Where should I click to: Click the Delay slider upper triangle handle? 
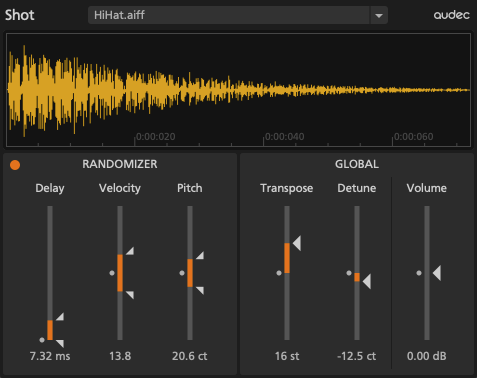[60, 317]
